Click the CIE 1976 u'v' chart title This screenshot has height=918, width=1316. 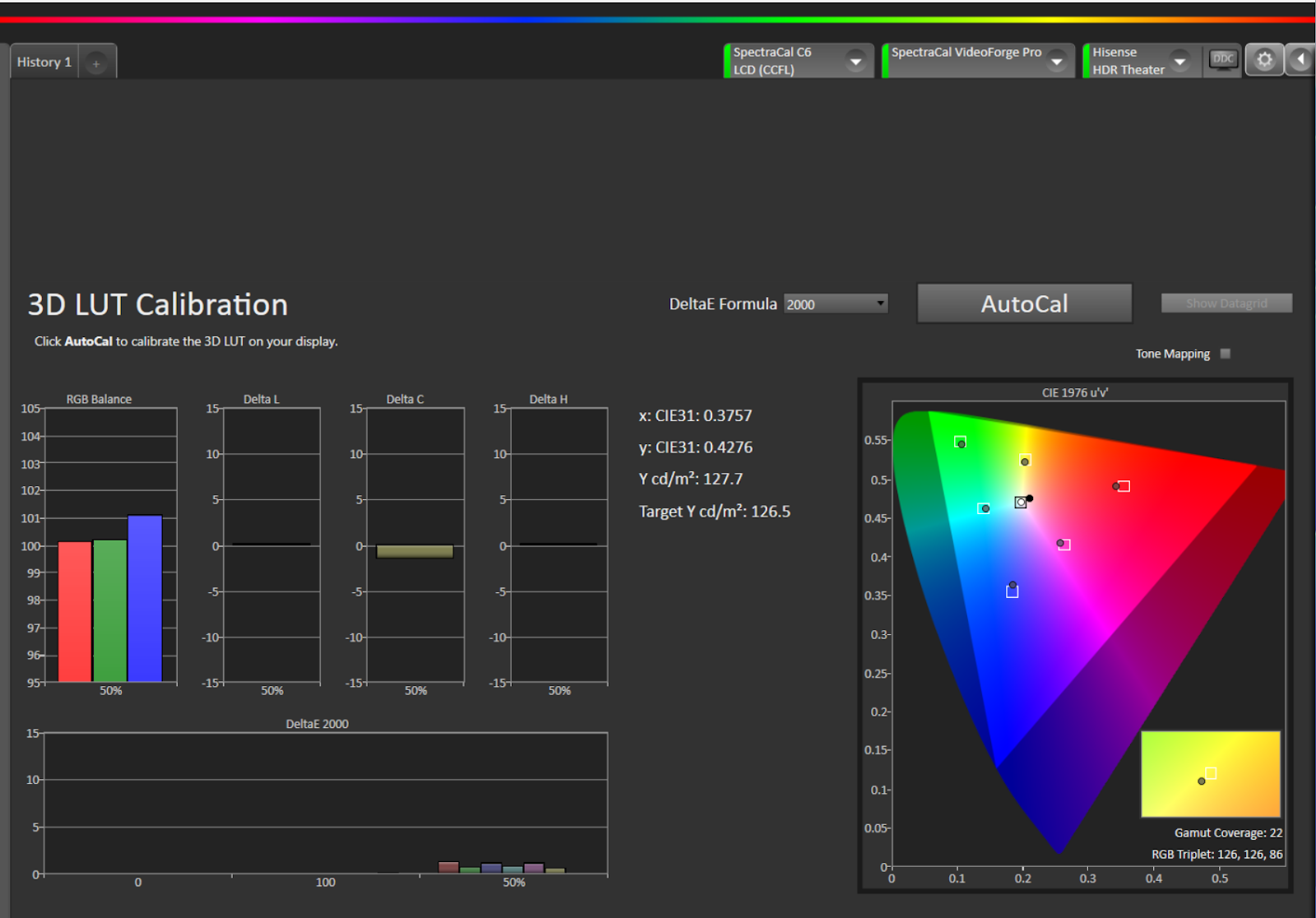[1075, 392]
